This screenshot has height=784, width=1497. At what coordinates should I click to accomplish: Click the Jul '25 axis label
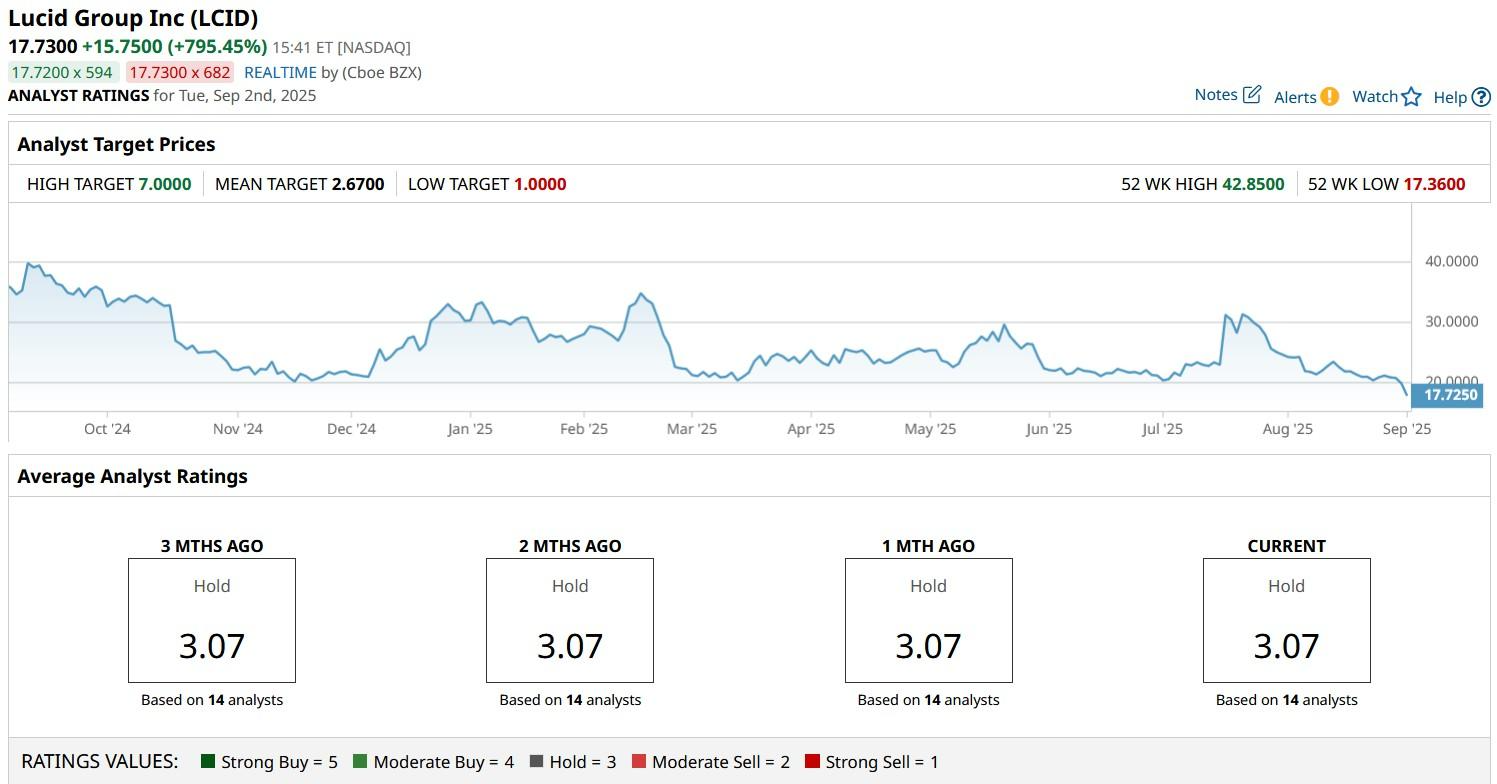pyautogui.click(x=1162, y=429)
